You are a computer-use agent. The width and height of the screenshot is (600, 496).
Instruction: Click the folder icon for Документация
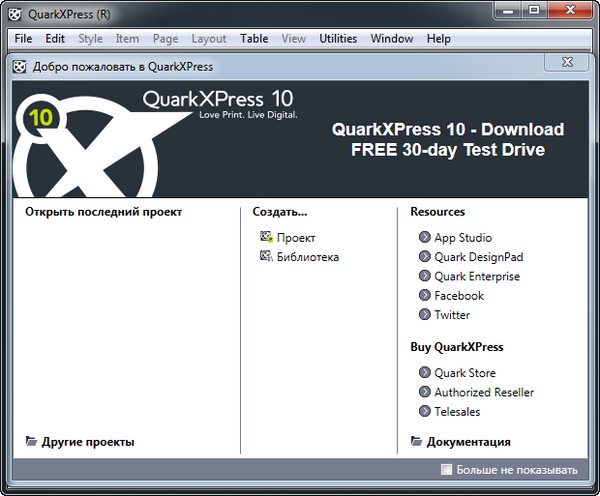(417, 441)
